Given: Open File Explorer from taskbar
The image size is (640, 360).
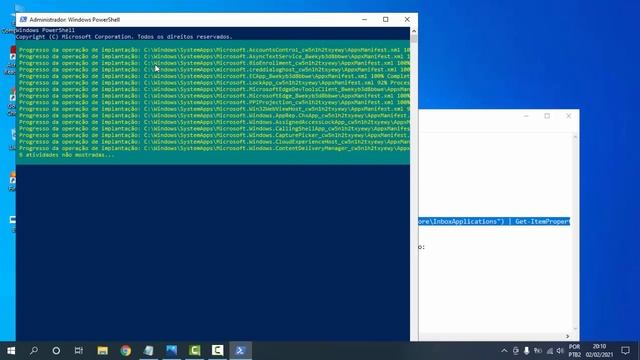Looking at the screenshot, I should pyautogui.click(x=102, y=351).
